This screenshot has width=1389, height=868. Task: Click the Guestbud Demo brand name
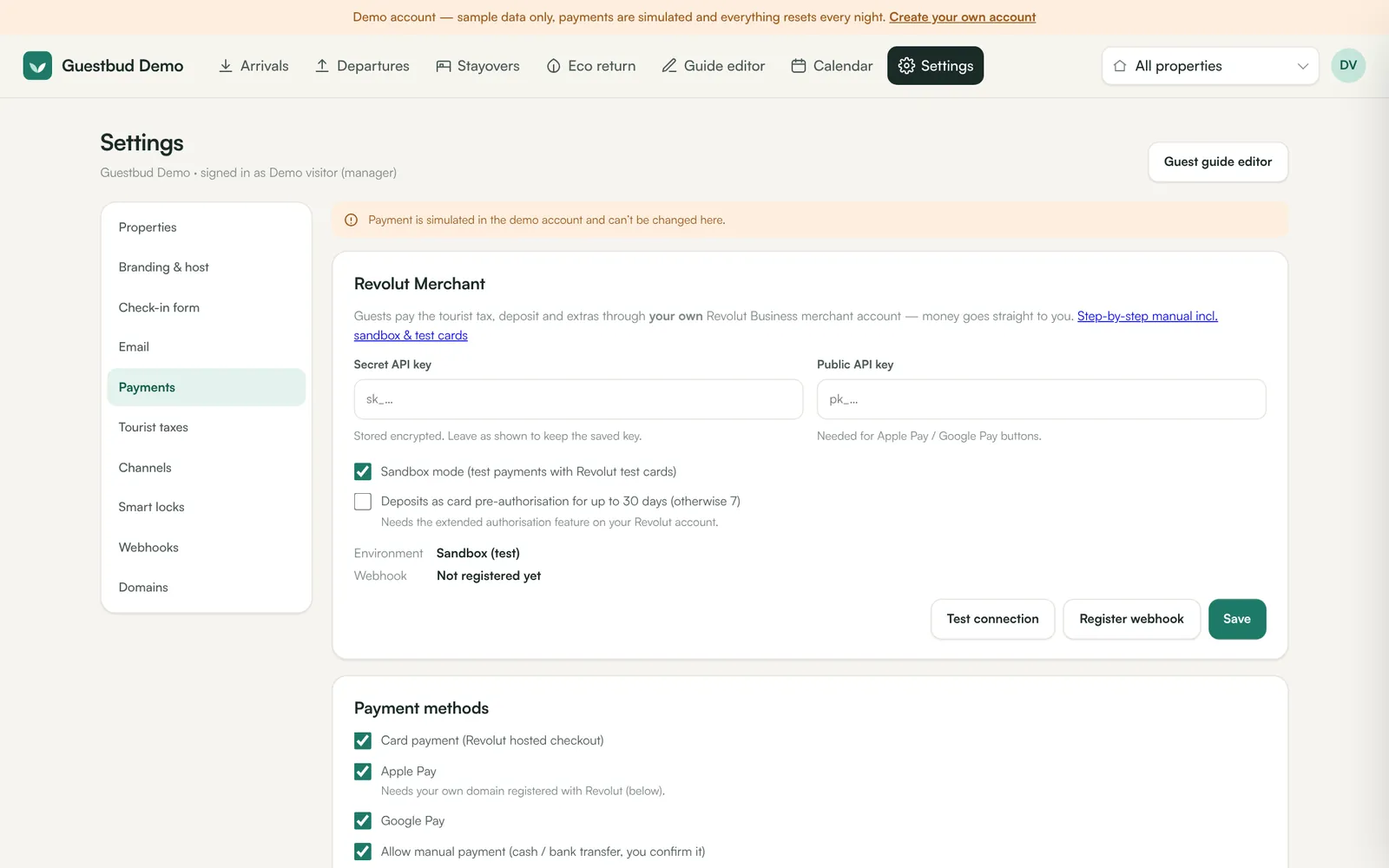(x=122, y=66)
